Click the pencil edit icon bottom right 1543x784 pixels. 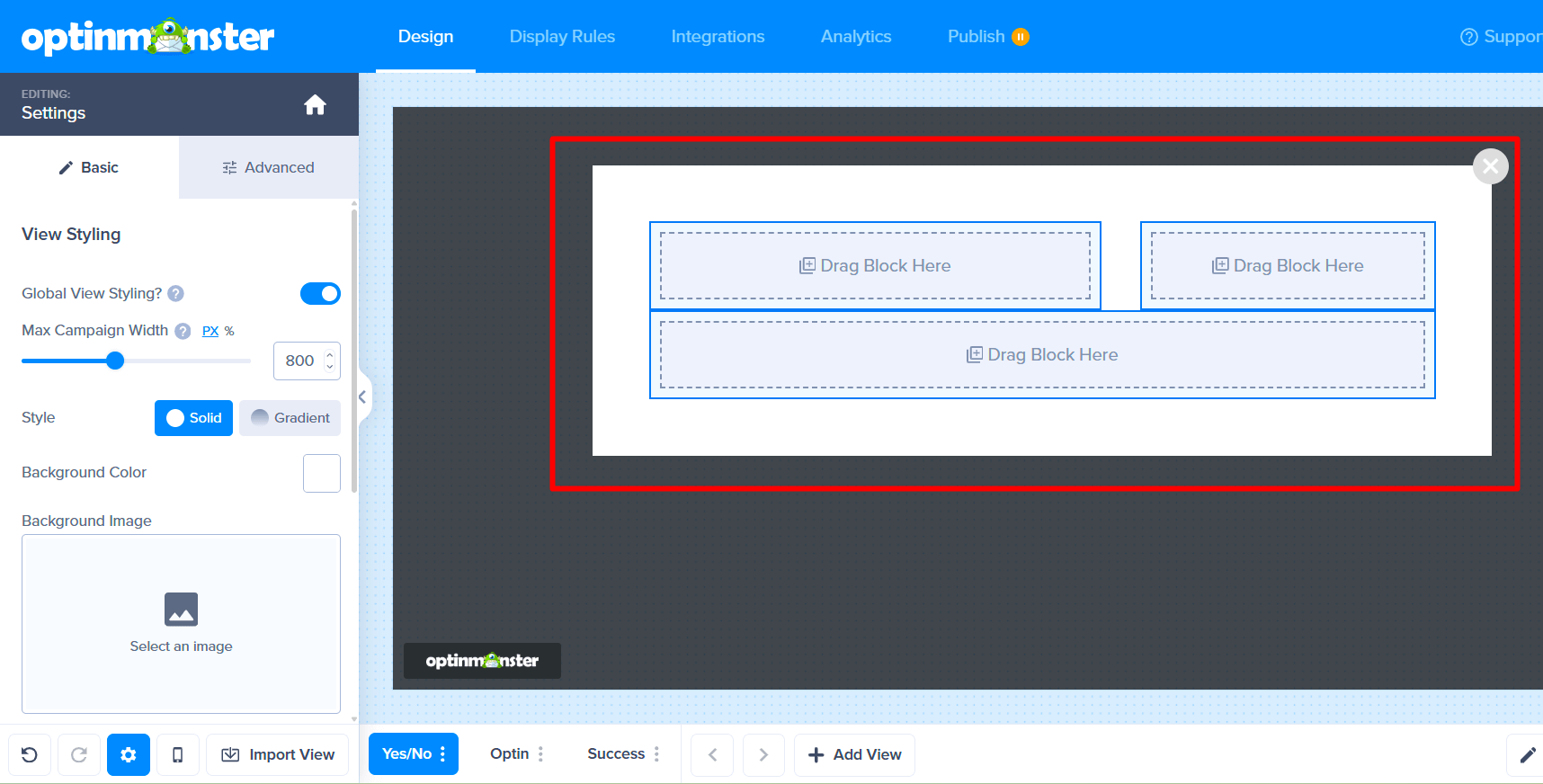[1527, 754]
